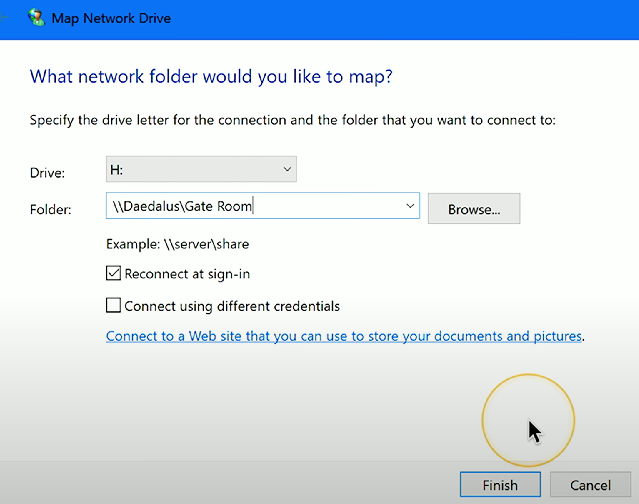Click Finish to map the drive
Viewport: 639px width, 504px height.
point(500,485)
